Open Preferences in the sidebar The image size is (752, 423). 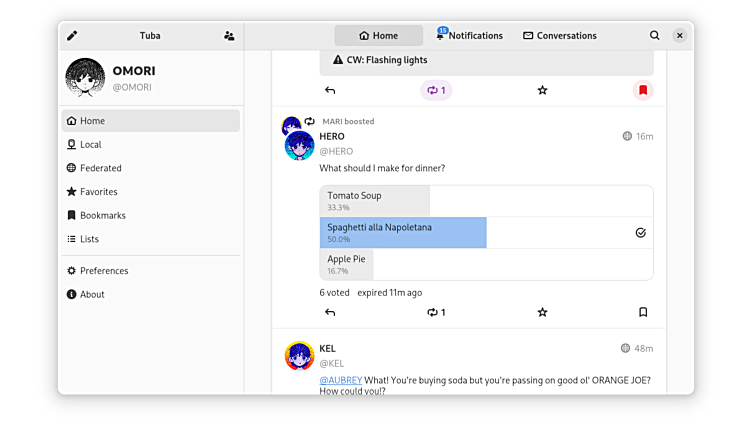(x=104, y=271)
